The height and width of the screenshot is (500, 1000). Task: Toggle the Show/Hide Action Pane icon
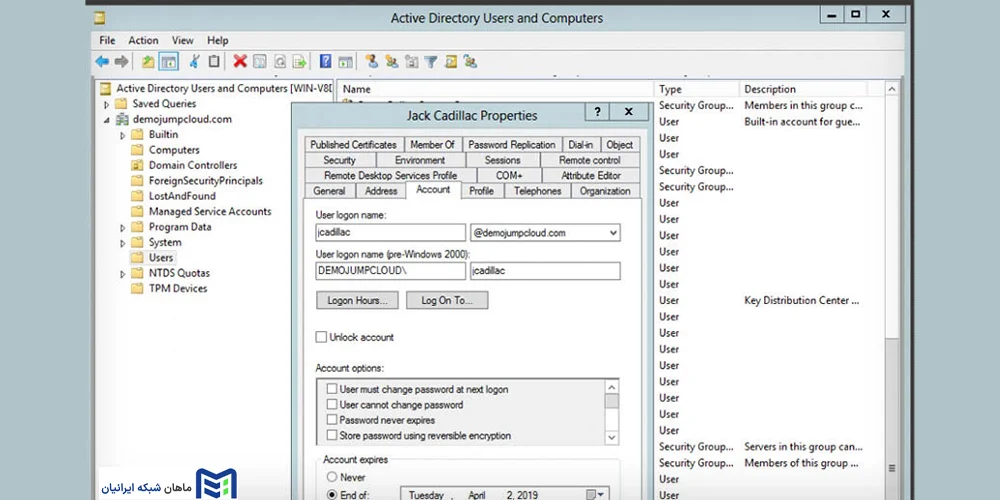345,61
